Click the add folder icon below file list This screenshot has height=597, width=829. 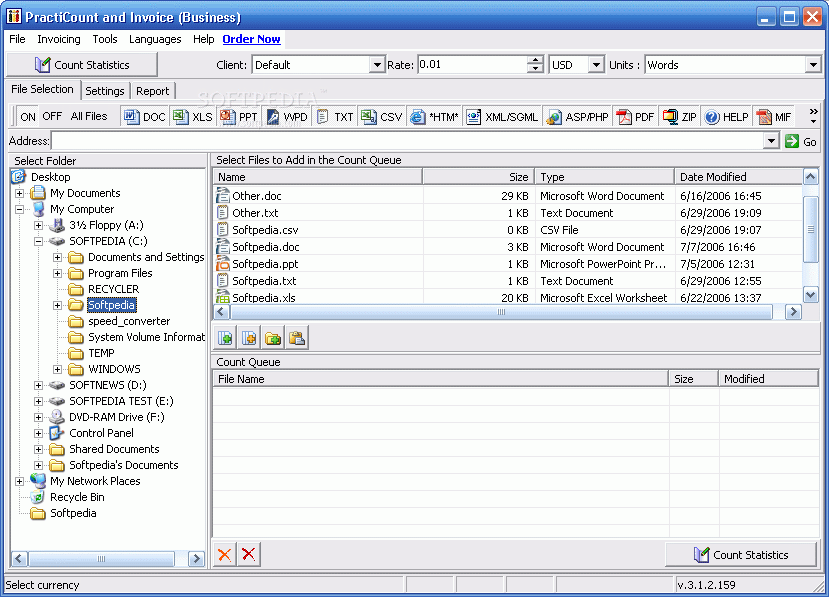click(273, 338)
